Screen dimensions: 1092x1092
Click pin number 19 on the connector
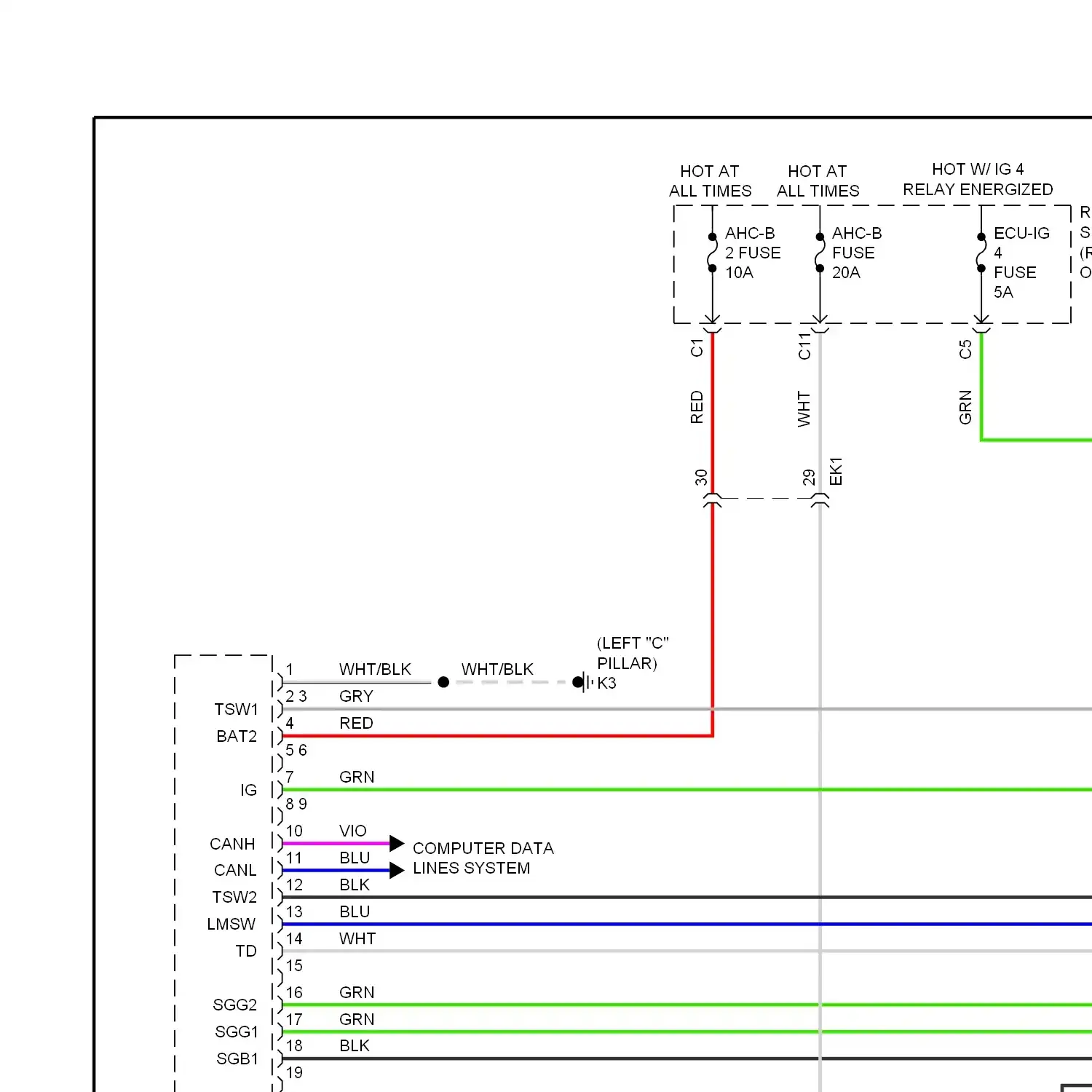pyautogui.click(x=294, y=1072)
